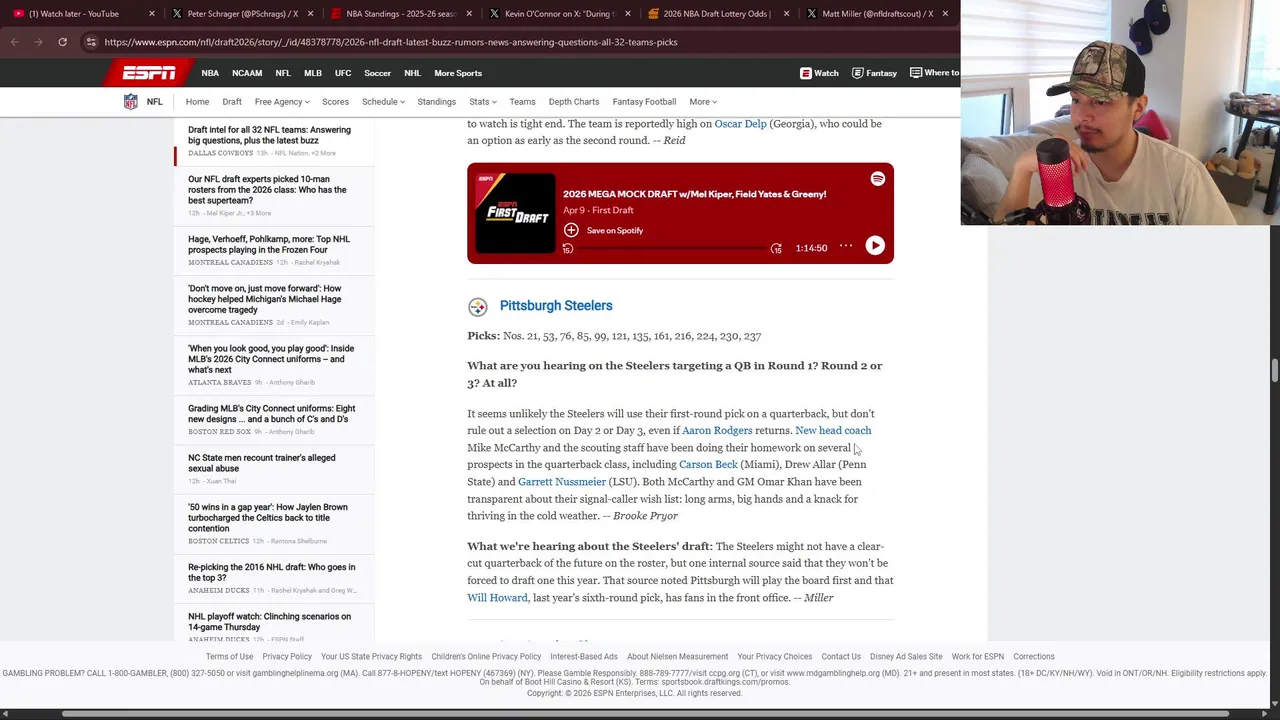Seek within the podcast progress bar
Image resolution: width=1280 pixels, height=720 pixels.
672,248
